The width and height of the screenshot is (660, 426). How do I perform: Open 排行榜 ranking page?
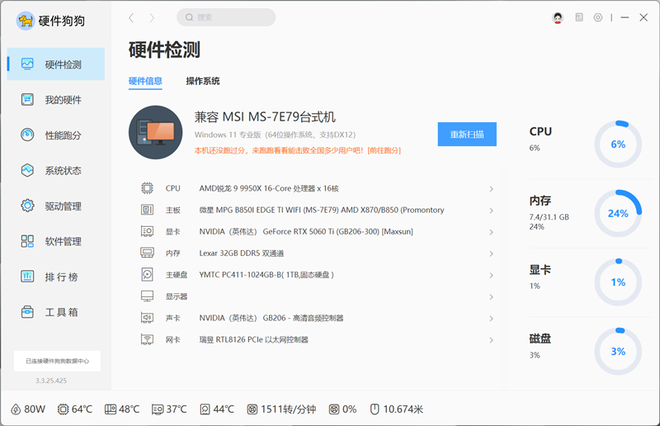click(x=60, y=276)
